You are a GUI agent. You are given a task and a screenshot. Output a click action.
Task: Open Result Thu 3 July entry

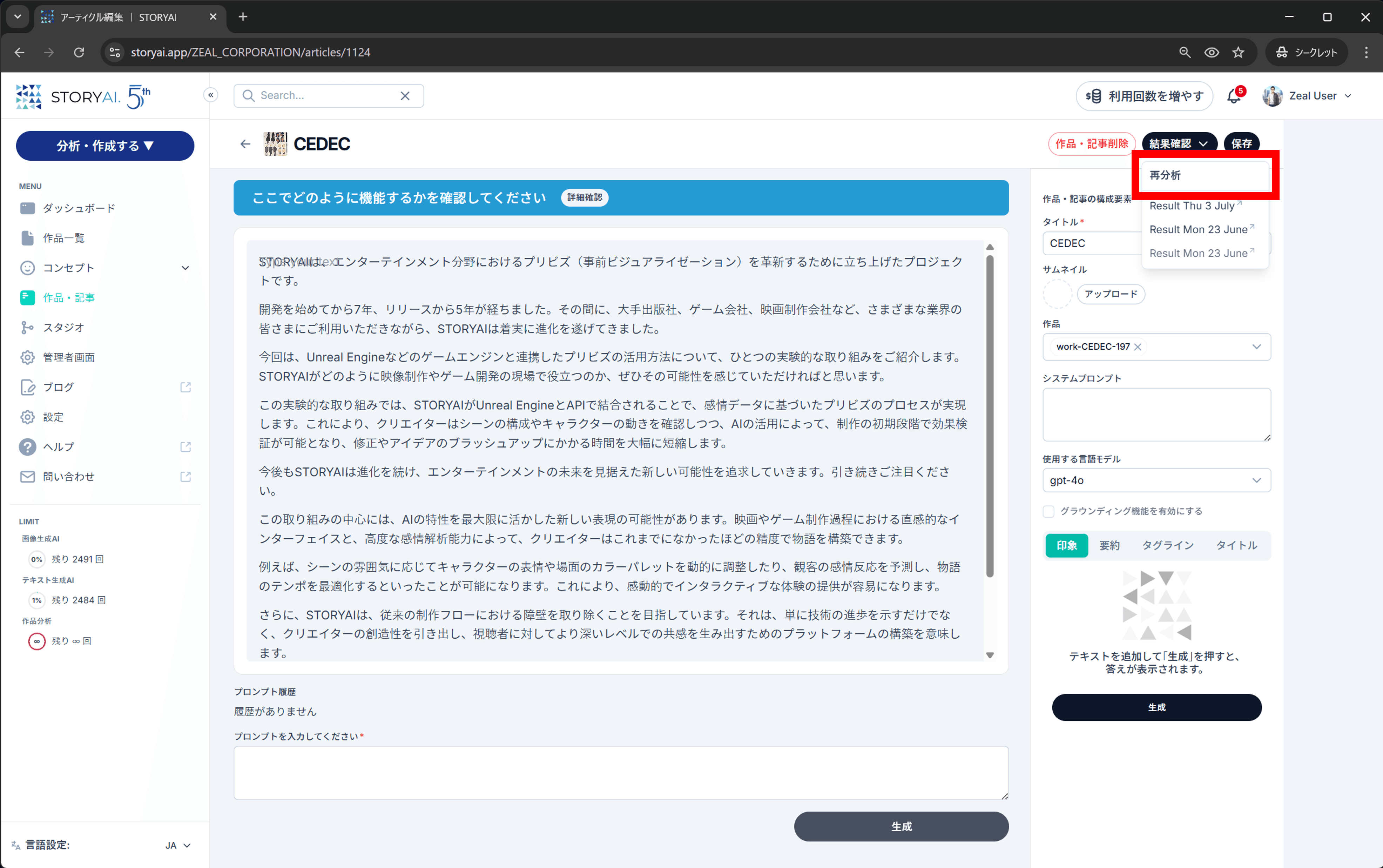1195,206
